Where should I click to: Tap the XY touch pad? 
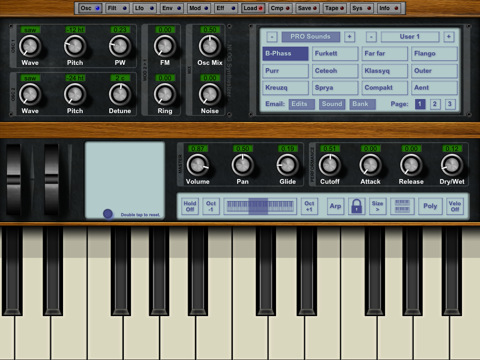(x=125, y=180)
